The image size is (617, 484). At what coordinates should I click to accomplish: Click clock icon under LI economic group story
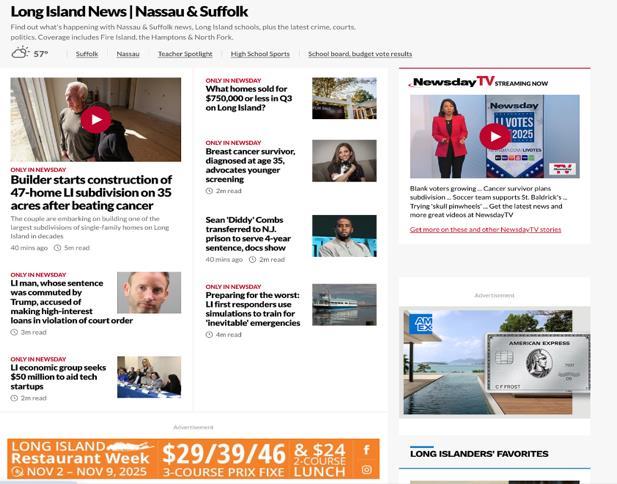pos(14,398)
